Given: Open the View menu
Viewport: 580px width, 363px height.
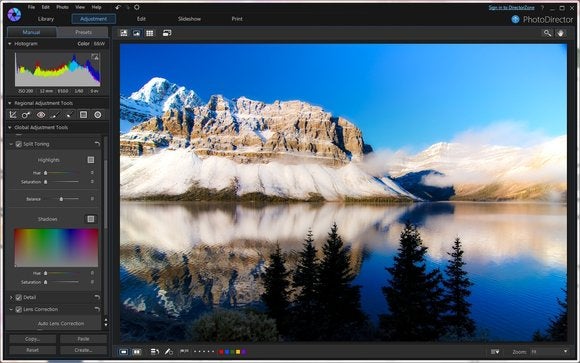Looking at the screenshot, I should pyautogui.click(x=80, y=7).
